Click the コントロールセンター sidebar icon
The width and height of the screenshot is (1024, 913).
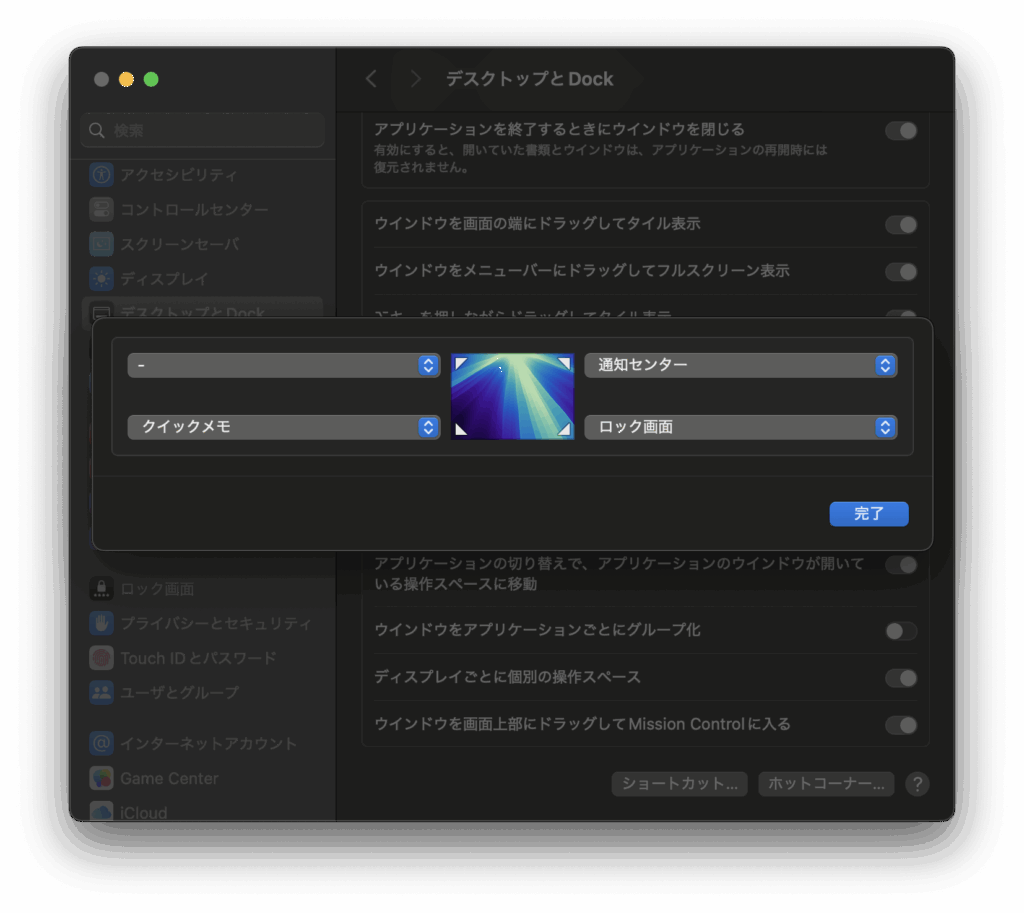[101, 210]
